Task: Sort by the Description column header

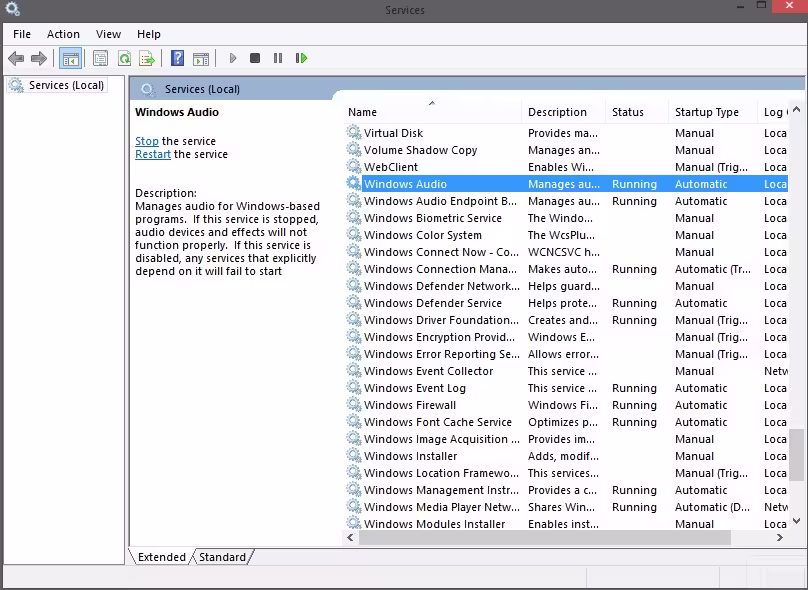Action: [x=564, y=112]
